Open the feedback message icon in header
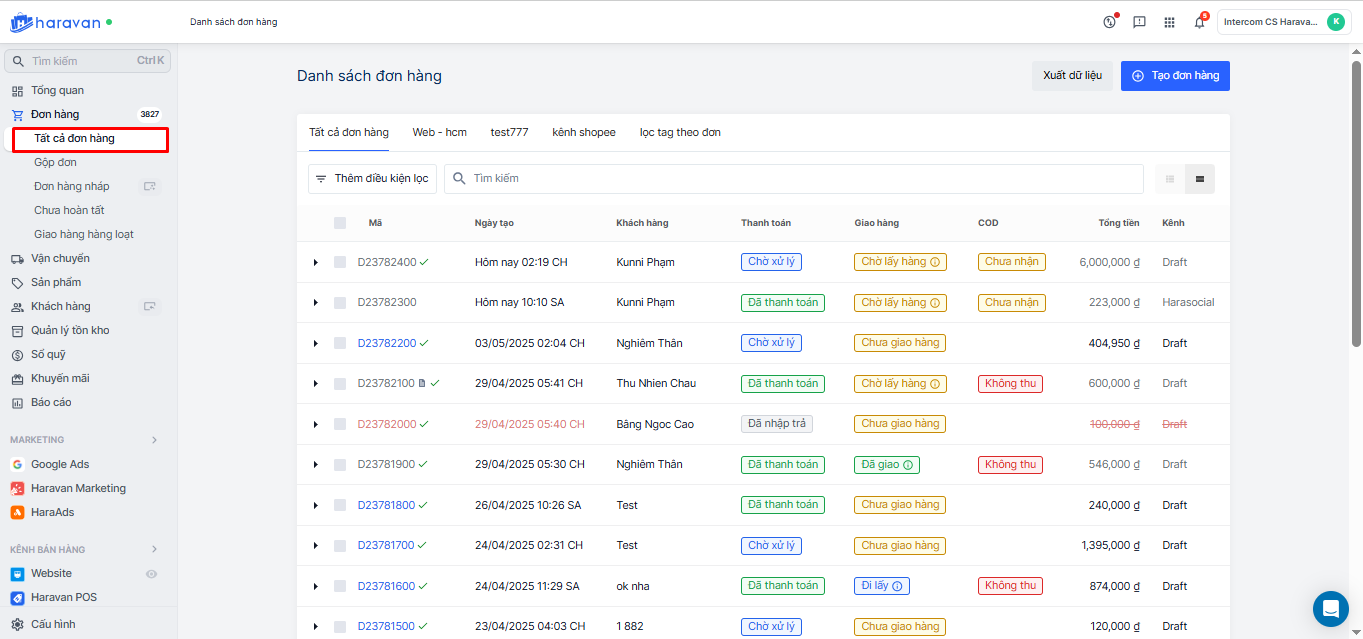1363x639 pixels. click(x=1139, y=22)
